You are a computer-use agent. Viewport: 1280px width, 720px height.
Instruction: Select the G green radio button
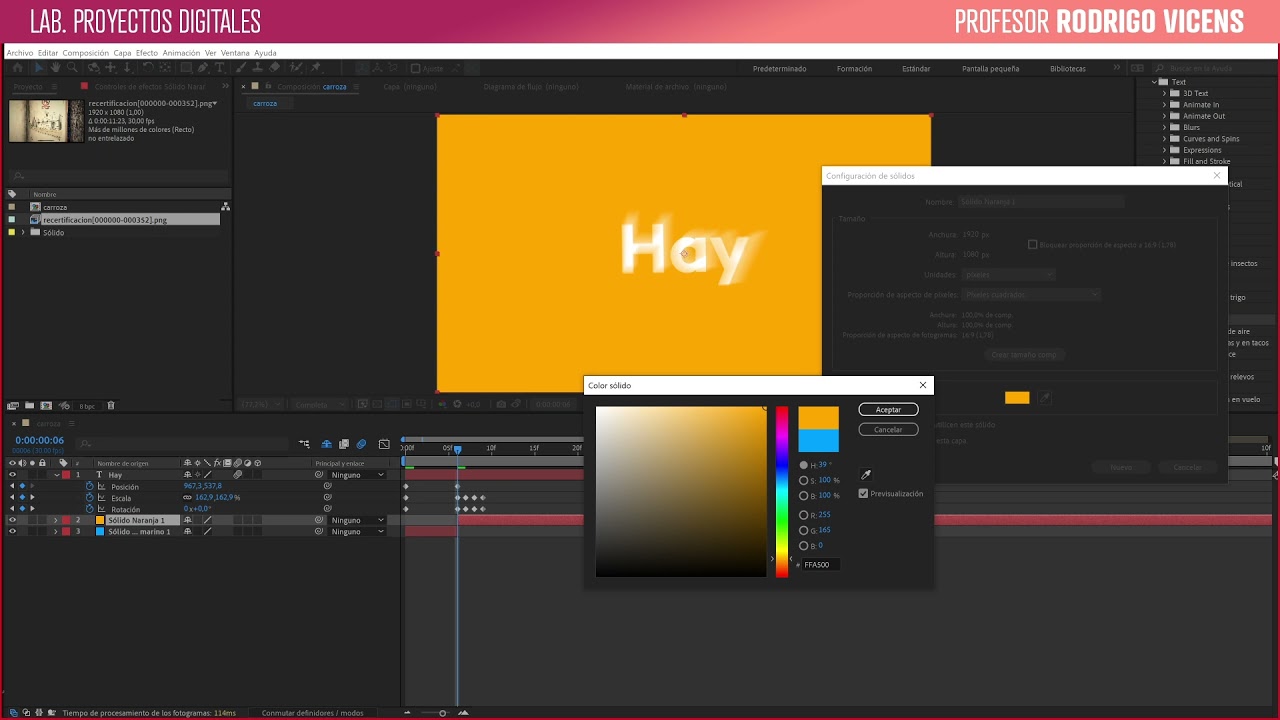(x=804, y=530)
